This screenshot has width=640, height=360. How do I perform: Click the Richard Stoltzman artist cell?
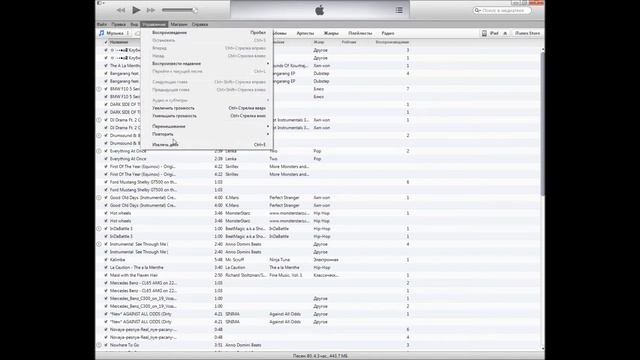click(x=246, y=275)
